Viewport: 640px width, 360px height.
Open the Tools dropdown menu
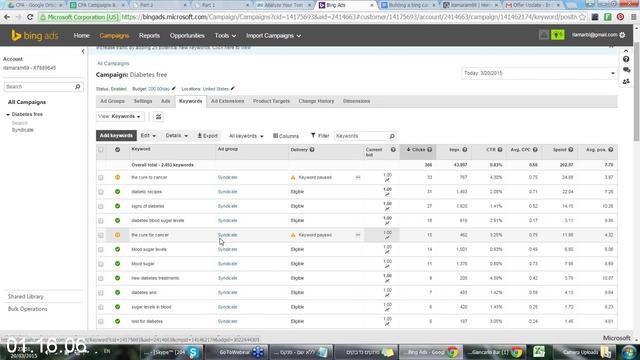pos(225,36)
